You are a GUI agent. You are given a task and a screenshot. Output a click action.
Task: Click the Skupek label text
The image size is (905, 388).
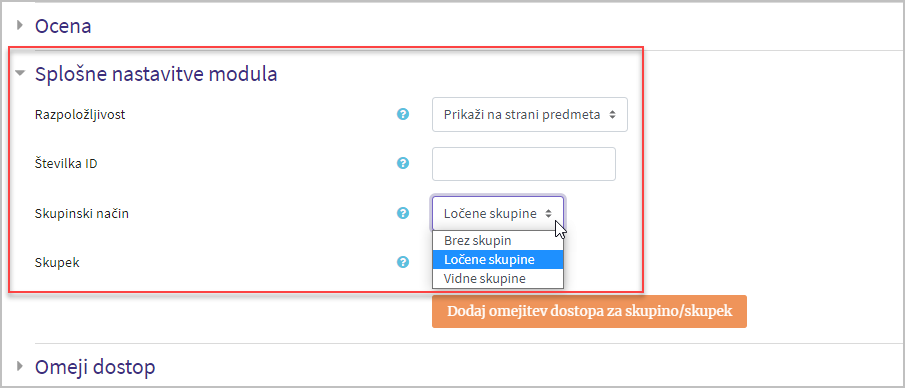point(57,263)
